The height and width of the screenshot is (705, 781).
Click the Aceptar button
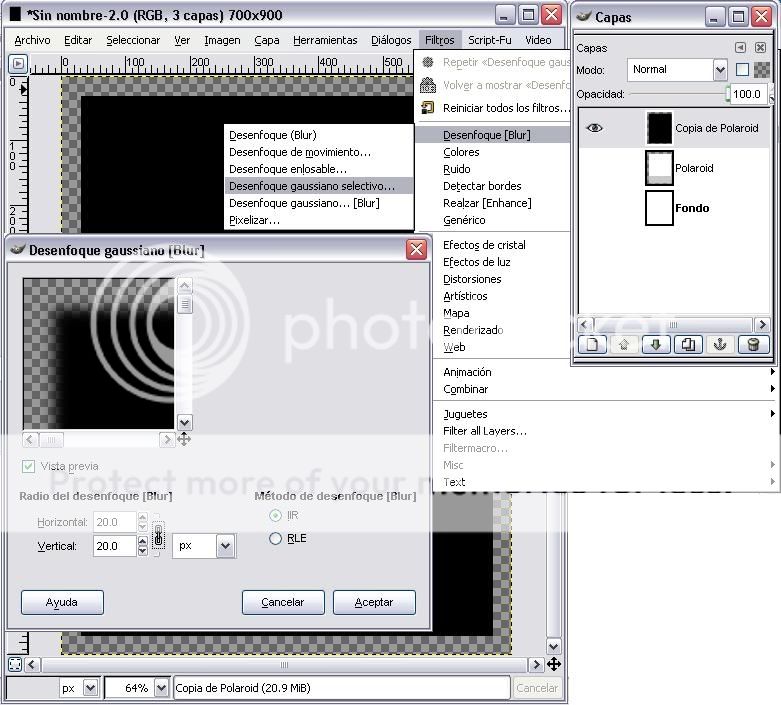pyautogui.click(x=374, y=602)
